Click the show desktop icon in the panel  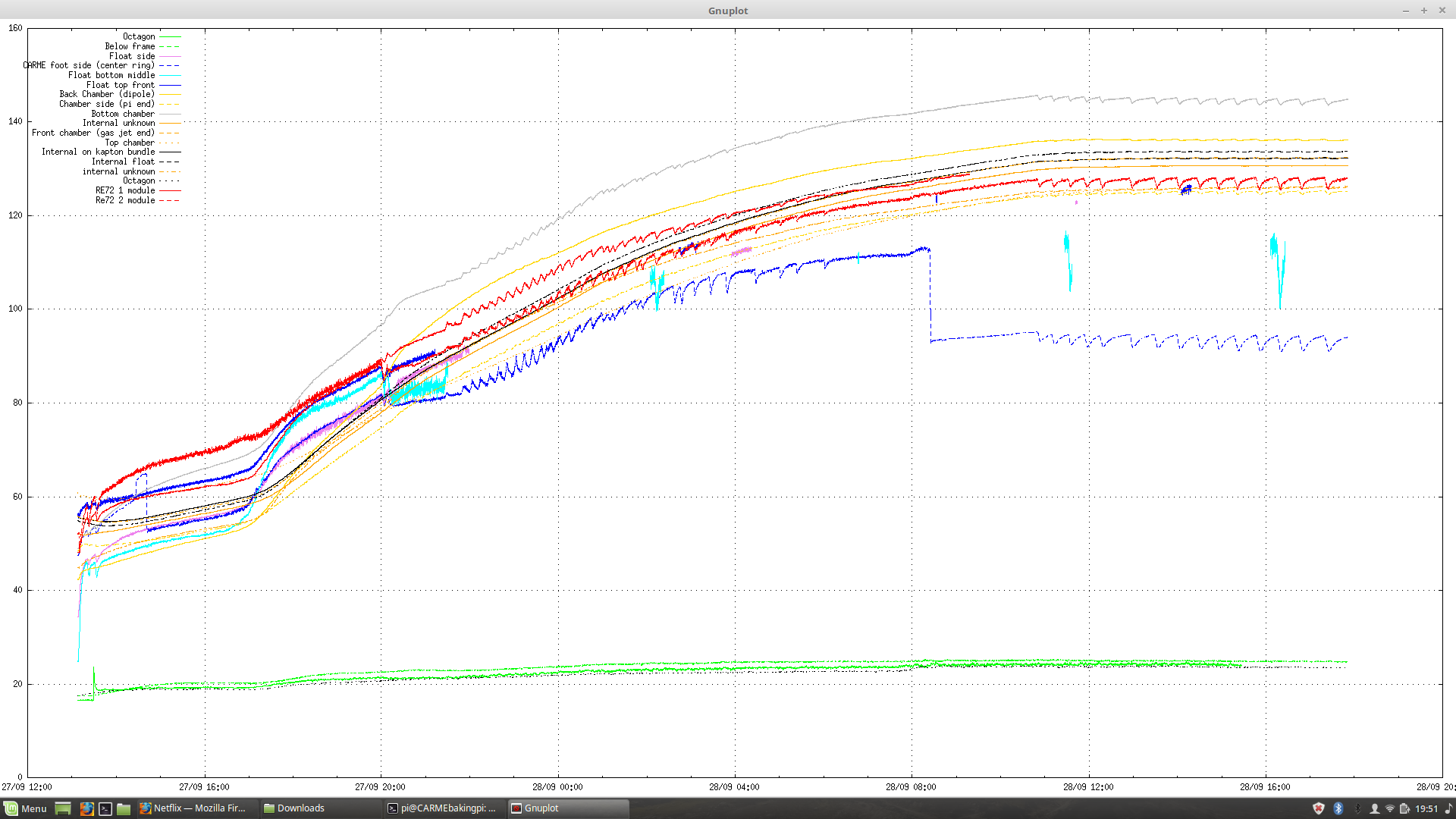tap(63, 808)
